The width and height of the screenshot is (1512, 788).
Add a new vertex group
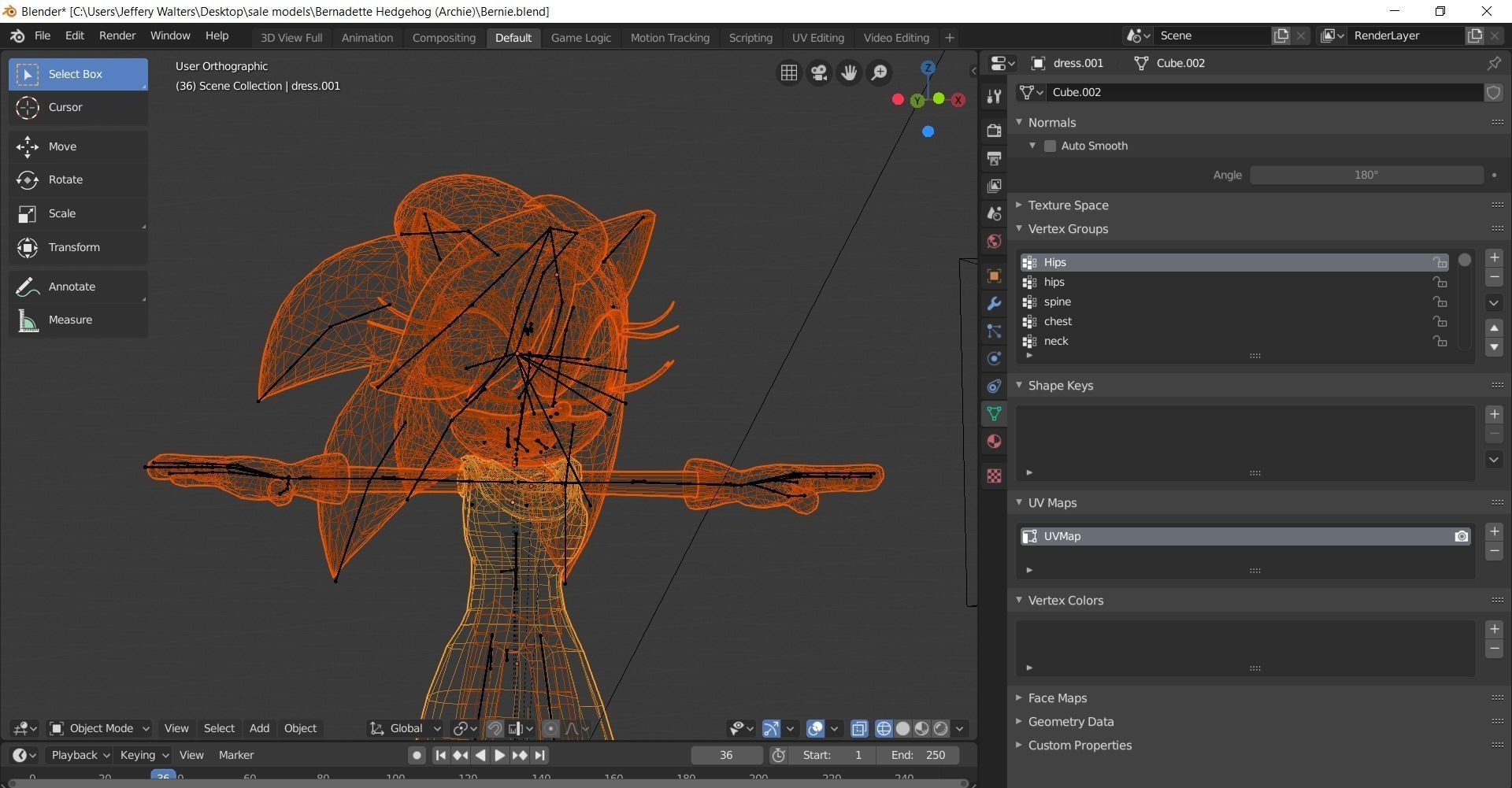coord(1494,258)
